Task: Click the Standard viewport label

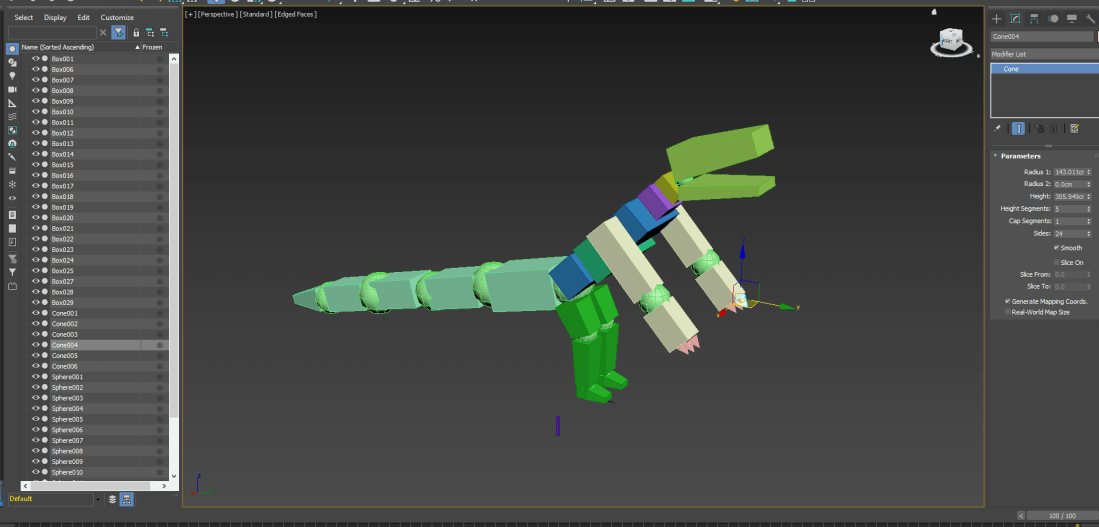Action: pyautogui.click(x=255, y=14)
